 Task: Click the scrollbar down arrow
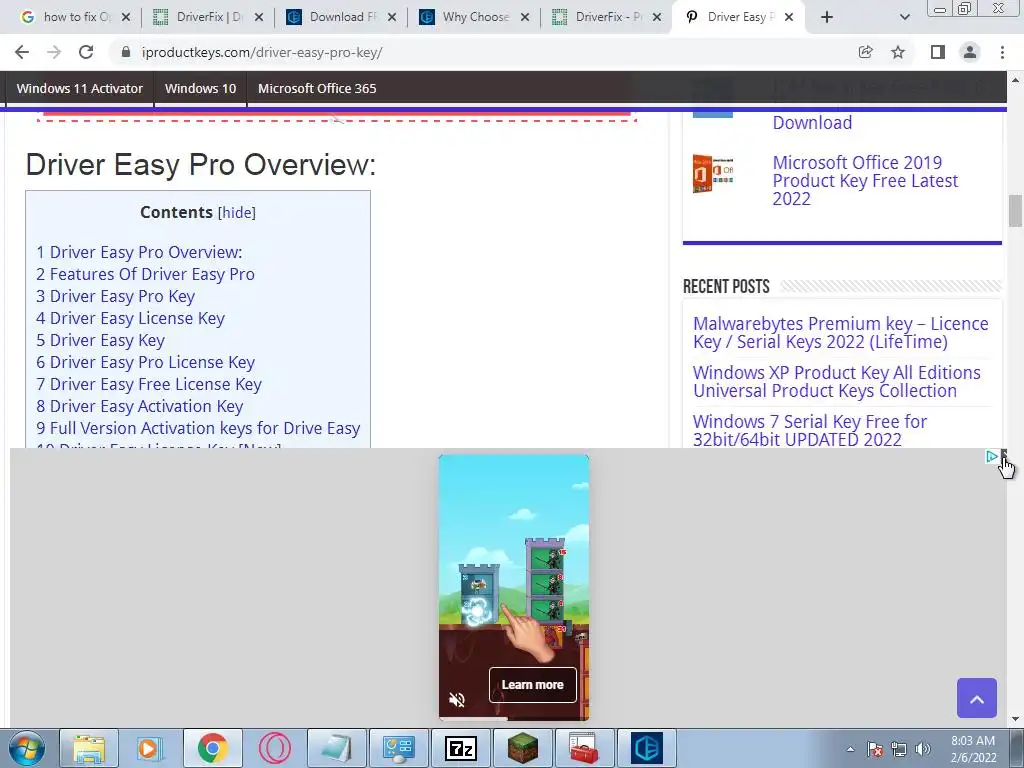(1015, 720)
